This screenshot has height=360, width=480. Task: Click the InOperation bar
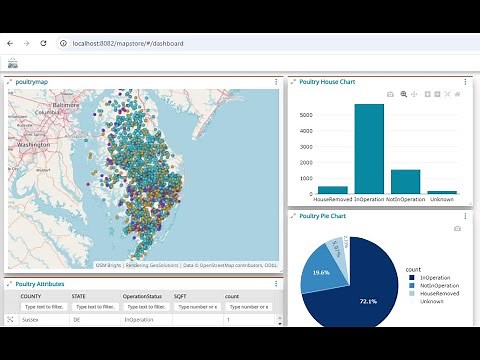pos(369,149)
